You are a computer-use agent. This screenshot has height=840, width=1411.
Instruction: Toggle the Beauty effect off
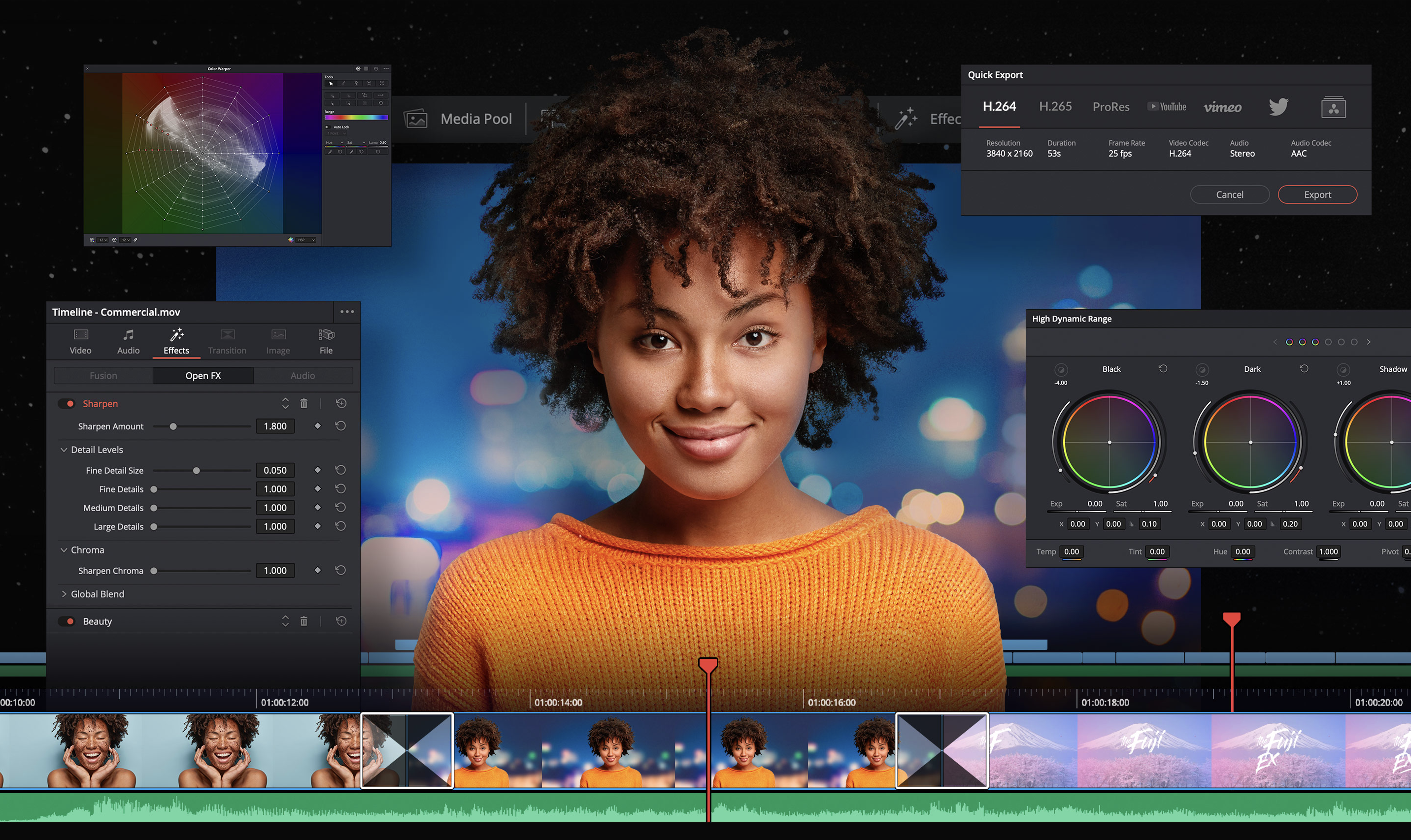pos(67,621)
